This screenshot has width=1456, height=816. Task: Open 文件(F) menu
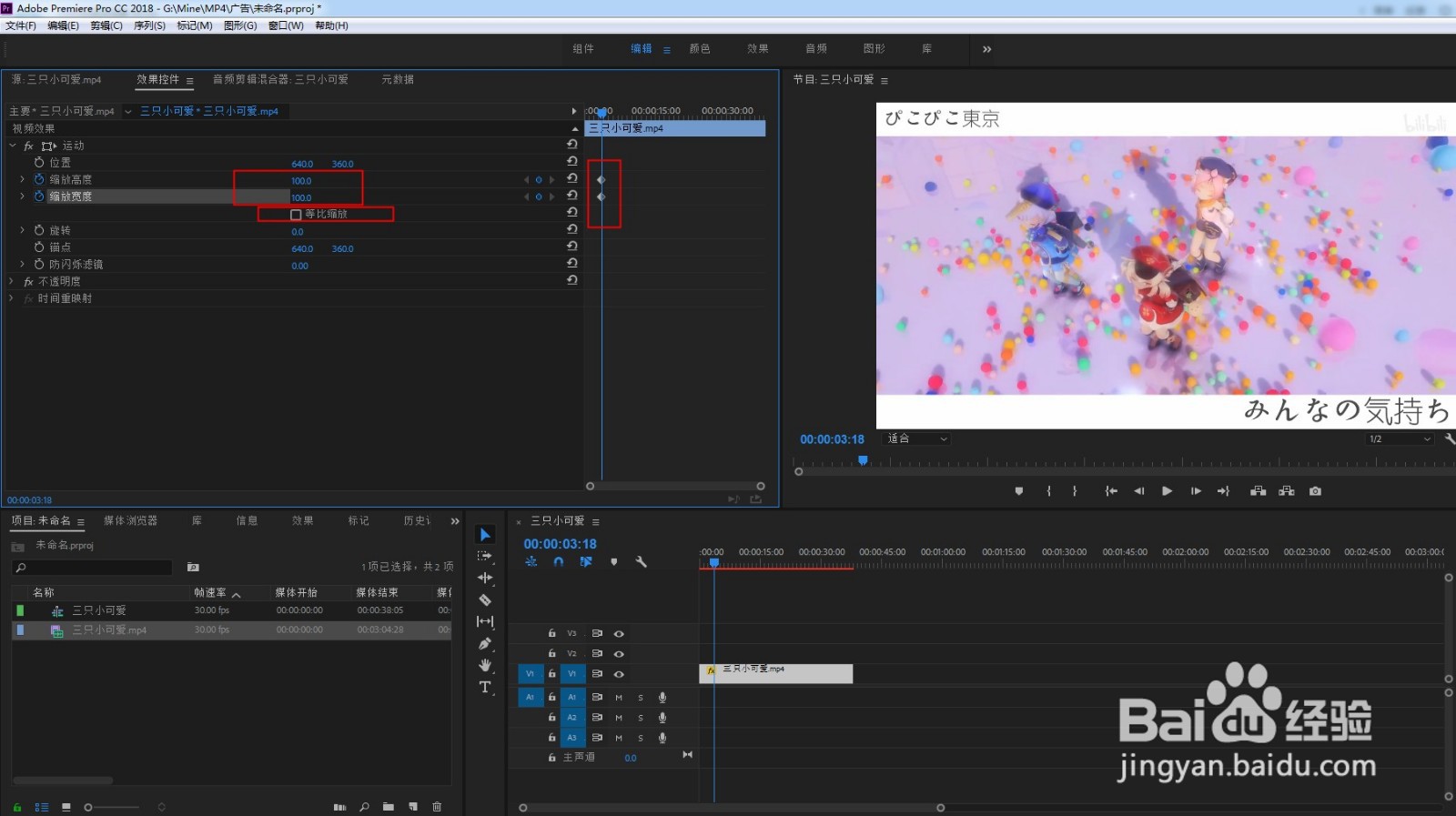click(x=21, y=25)
